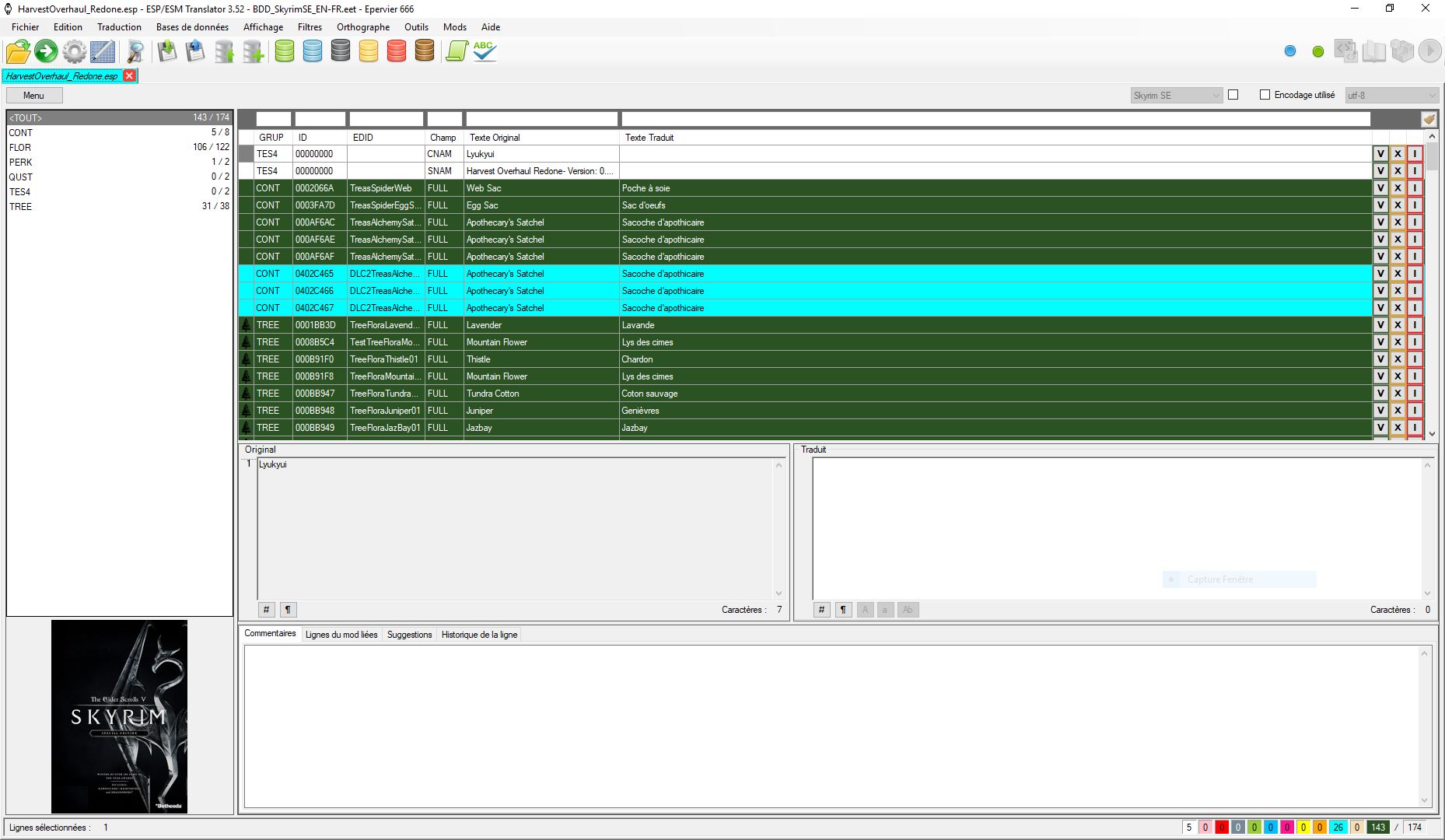
Task: Switch to the Lignes du mod liées tab
Action: click(341, 635)
